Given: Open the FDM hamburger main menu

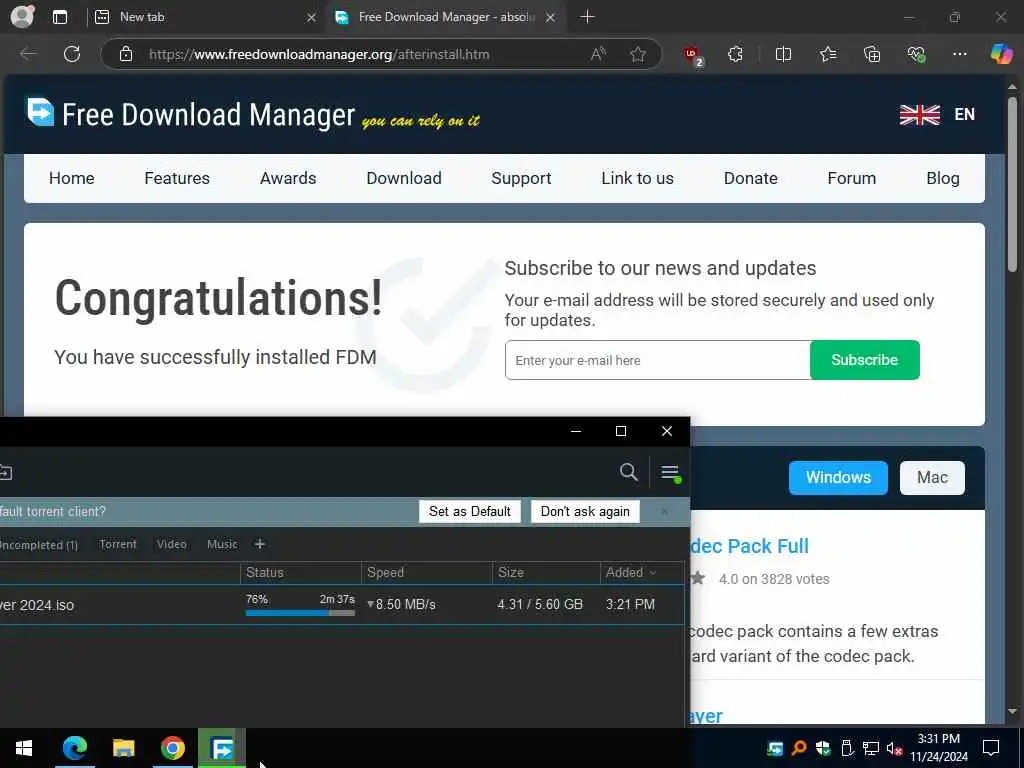Looking at the screenshot, I should 671,473.
